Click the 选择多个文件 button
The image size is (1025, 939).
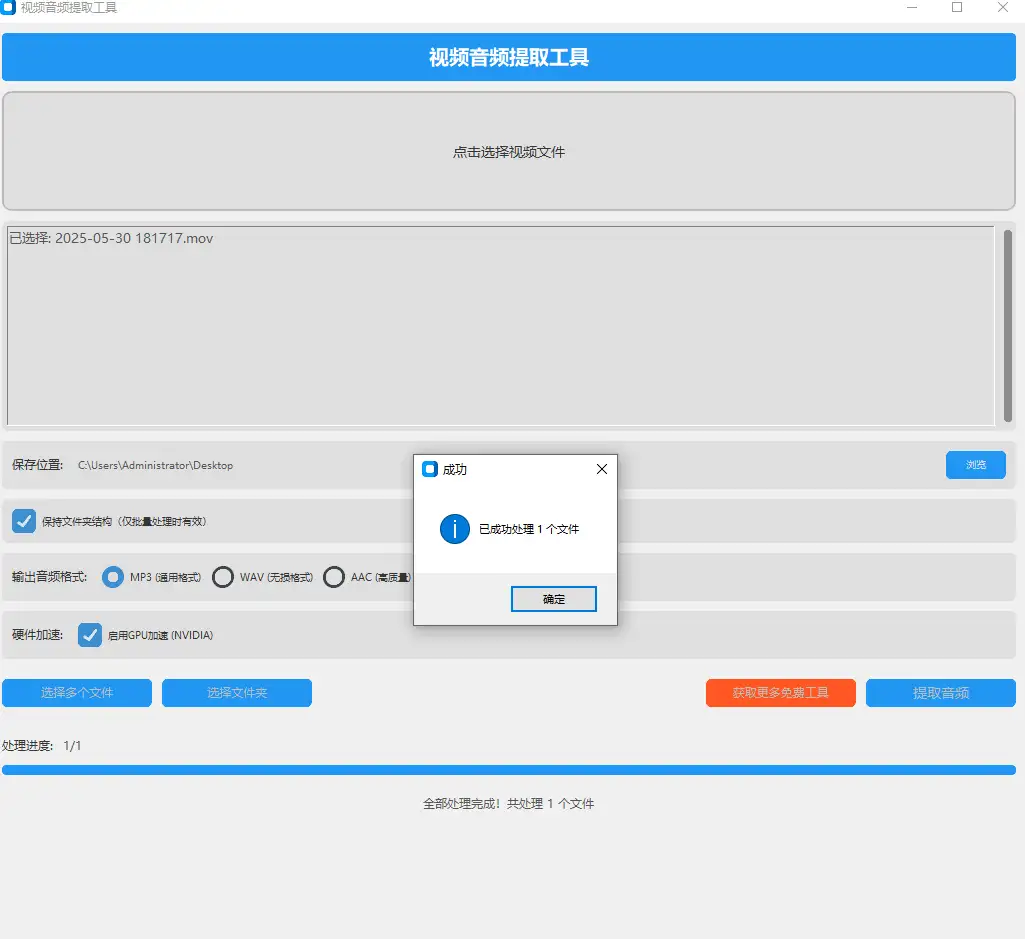pyautogui.click(x=77, y=693)
